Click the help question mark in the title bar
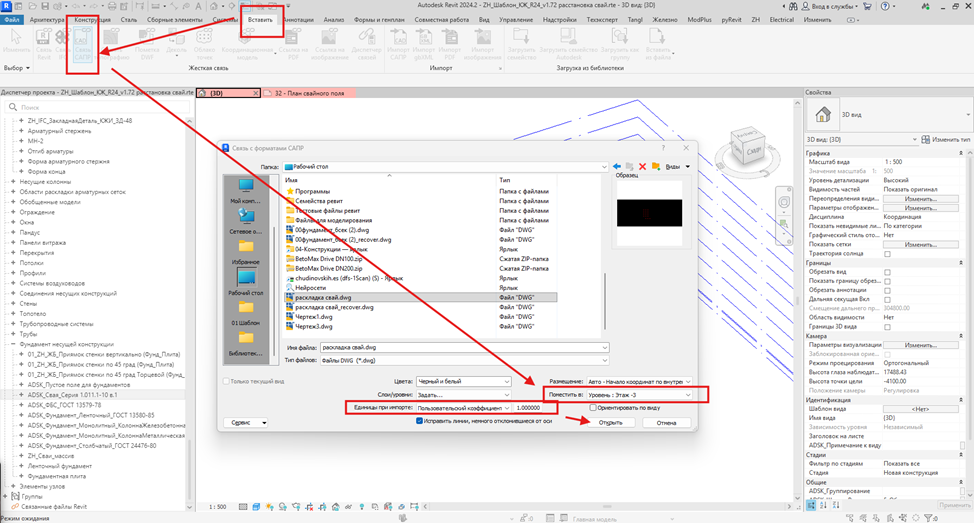The image size is (974, 523). pos(885,6)
